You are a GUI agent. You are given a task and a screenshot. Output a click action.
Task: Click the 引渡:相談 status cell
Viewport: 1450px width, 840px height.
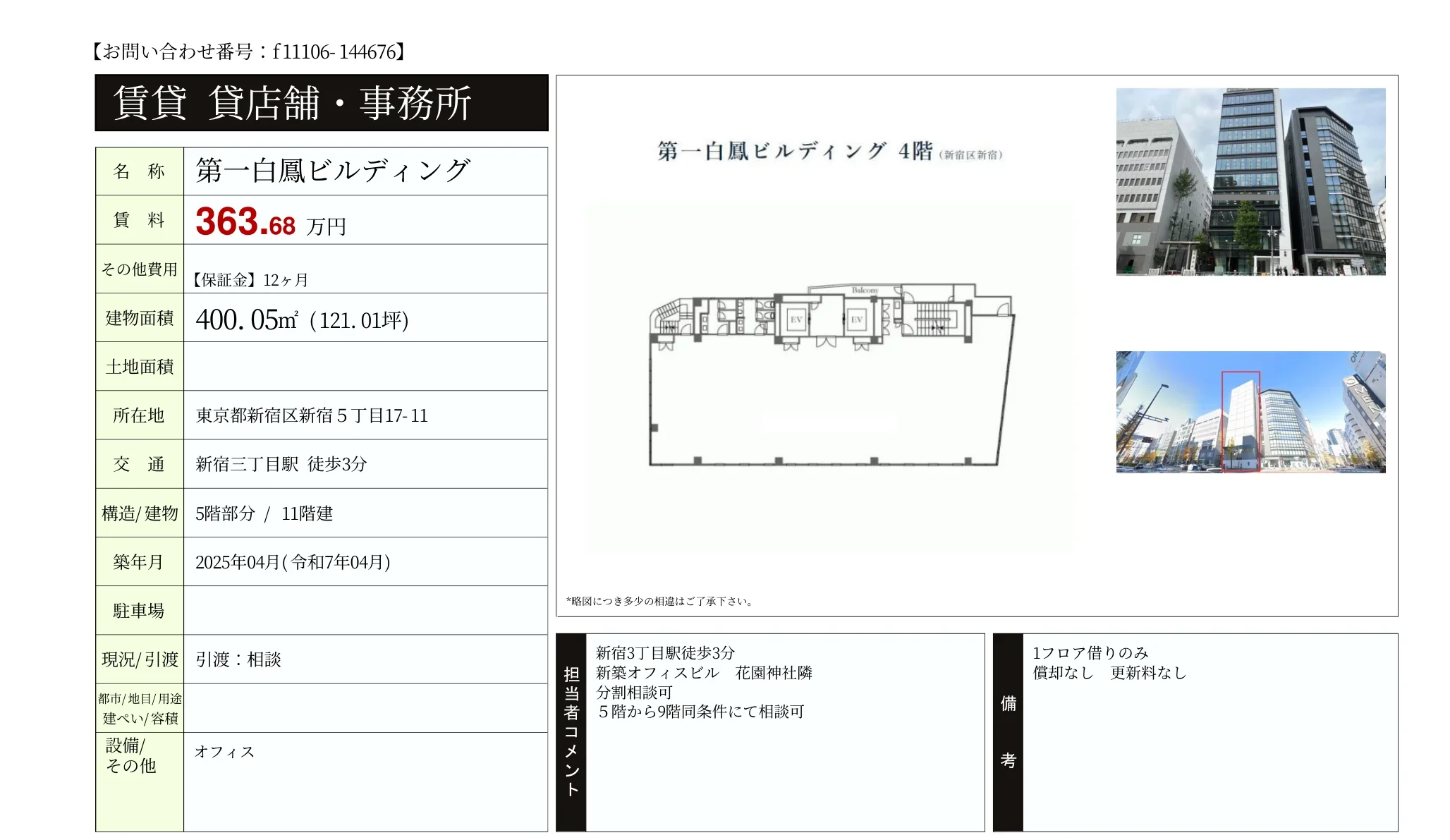pos(238,659)
